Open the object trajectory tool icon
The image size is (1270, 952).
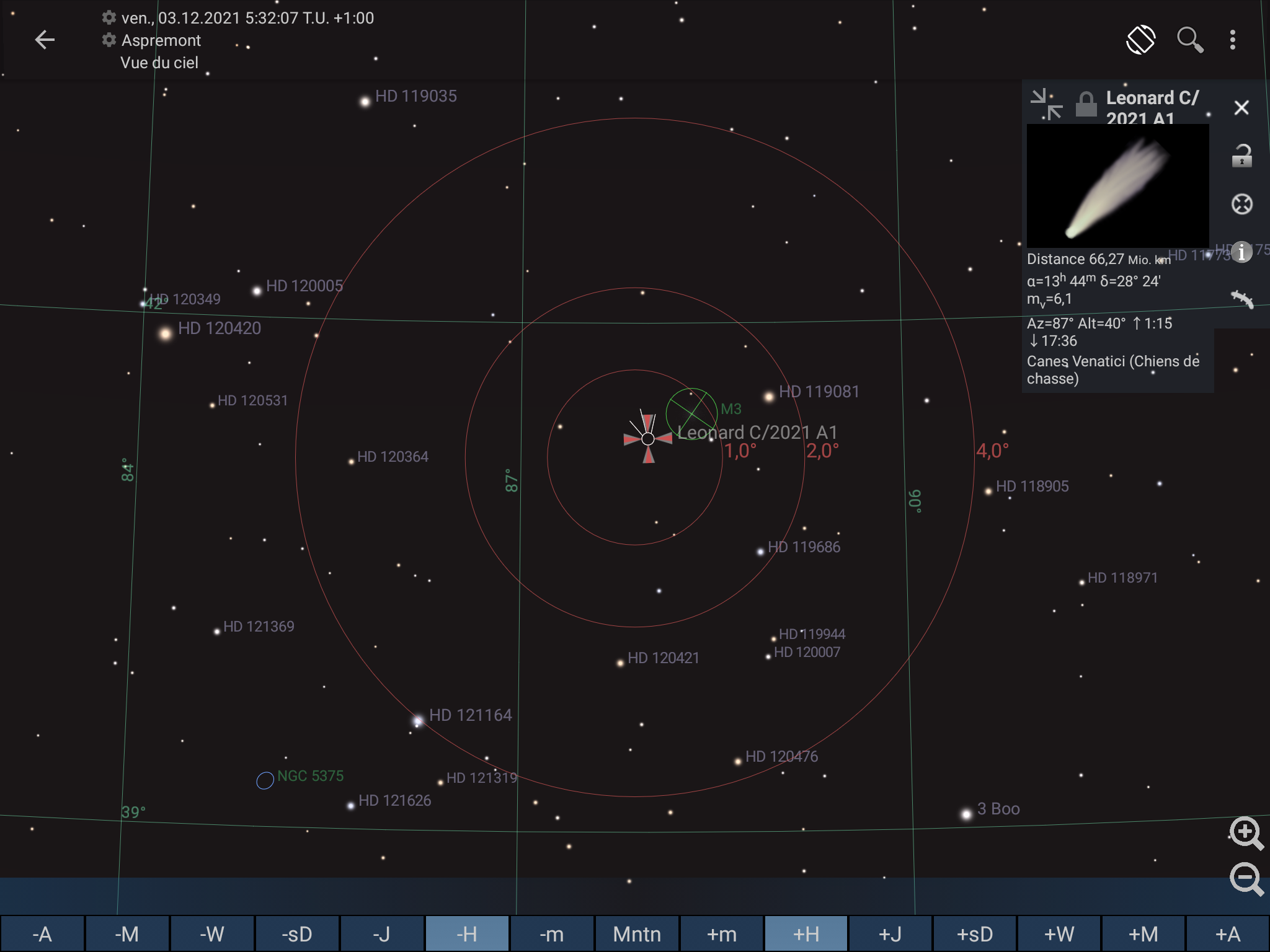point(1241,299)
